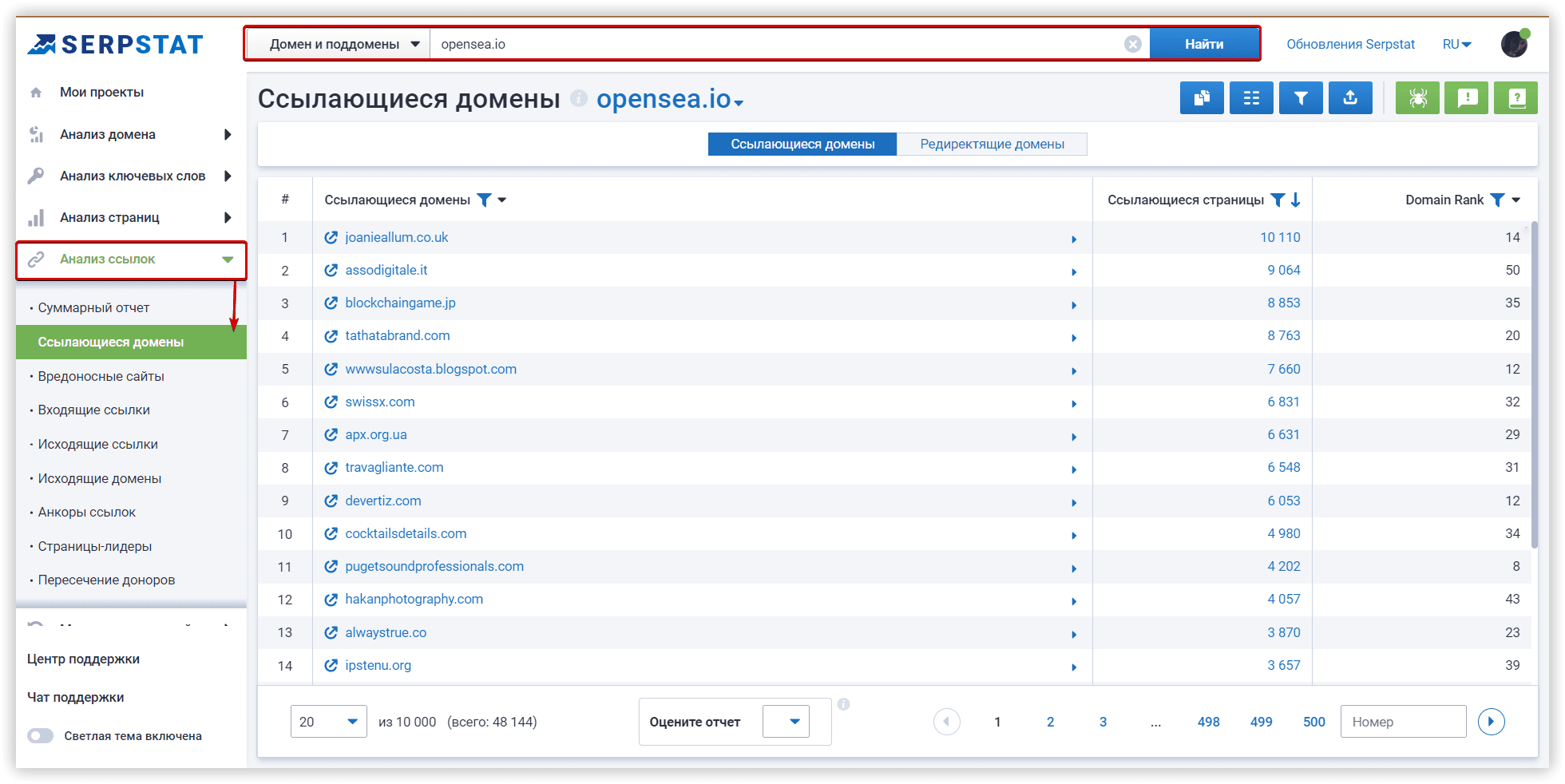Toggle the Светлая тема switch
Image resolution: width=1565 pixels, height=784 pixels.
point(40,735)
